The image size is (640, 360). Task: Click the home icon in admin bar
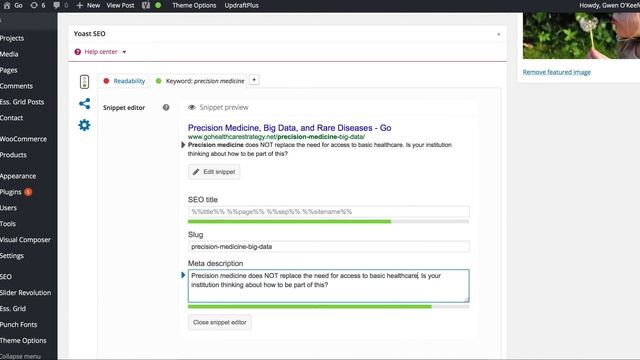point(7,5)
